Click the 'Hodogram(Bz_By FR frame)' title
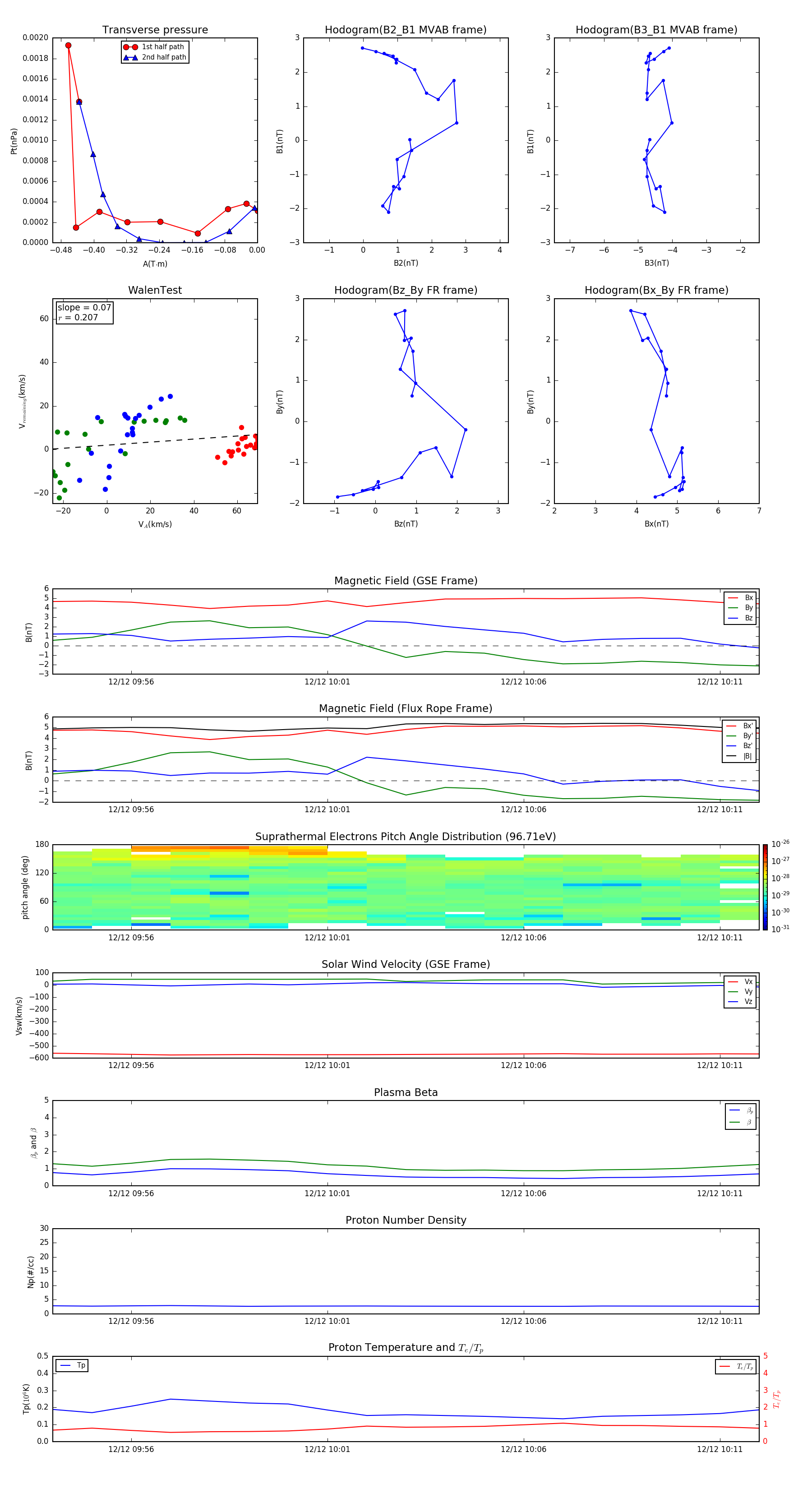The height and width of the screenshot is (1489, 812). (406, 290)
